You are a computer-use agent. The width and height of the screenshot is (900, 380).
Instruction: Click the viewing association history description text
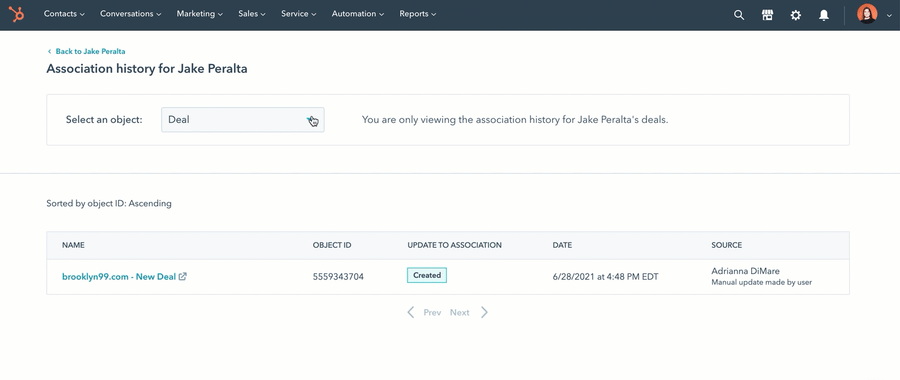tap(515, 120)
